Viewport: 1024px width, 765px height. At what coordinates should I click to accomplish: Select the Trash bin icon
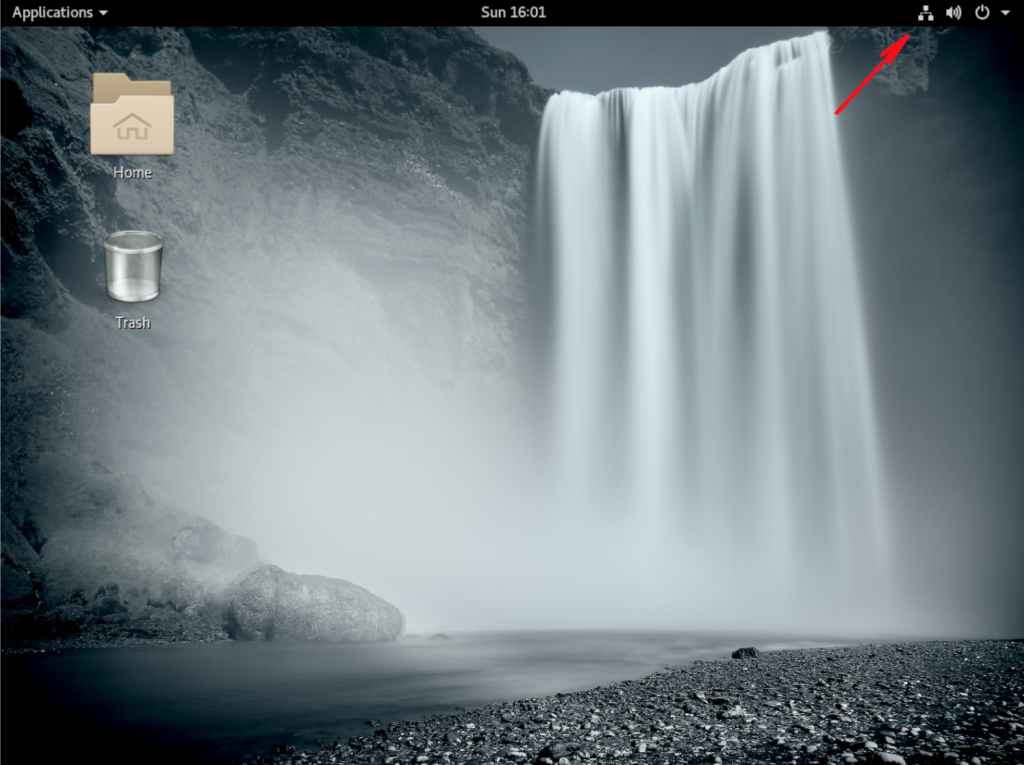133,266
